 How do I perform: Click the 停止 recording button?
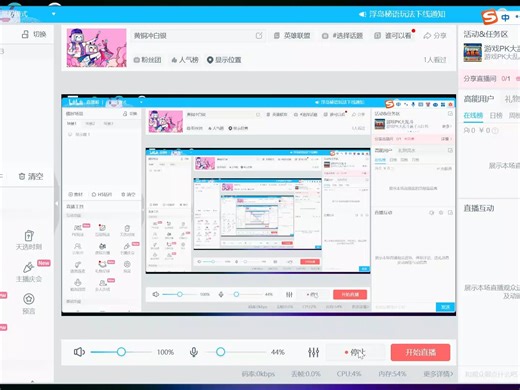(355, 352)
